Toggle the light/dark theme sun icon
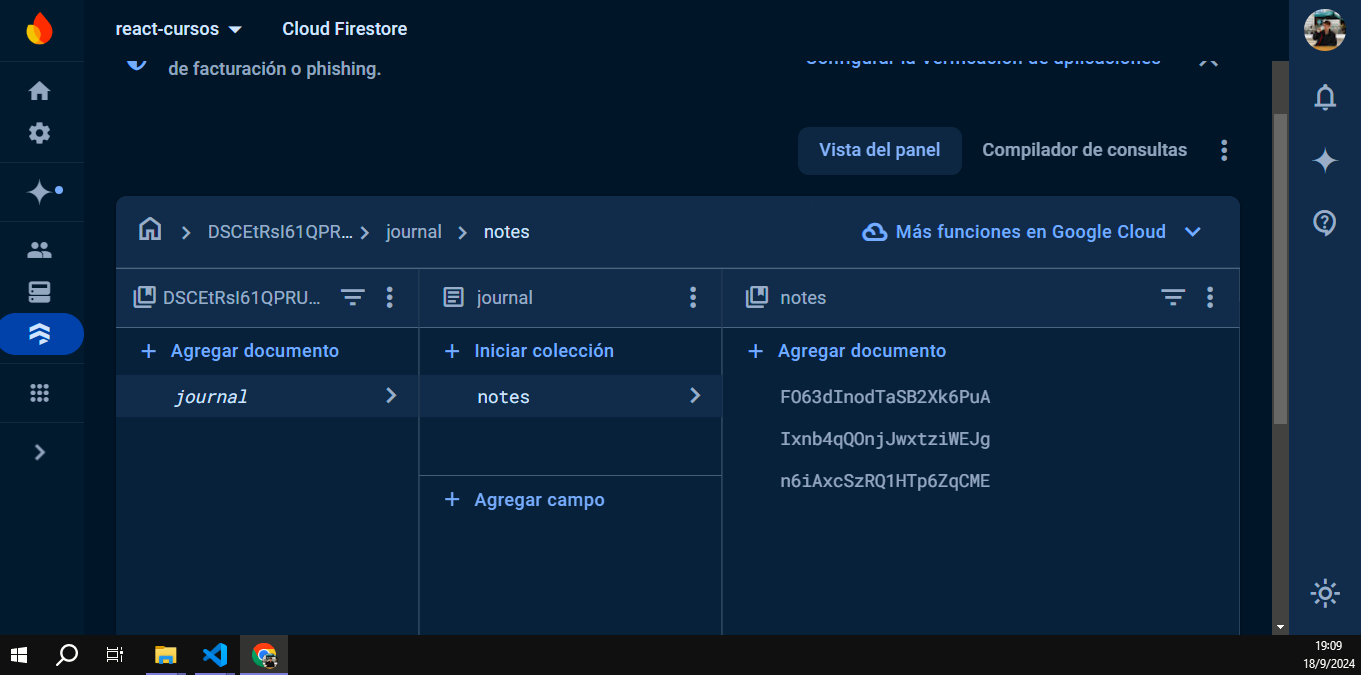Screen dimensions: 1361x675 point(1325,593)
